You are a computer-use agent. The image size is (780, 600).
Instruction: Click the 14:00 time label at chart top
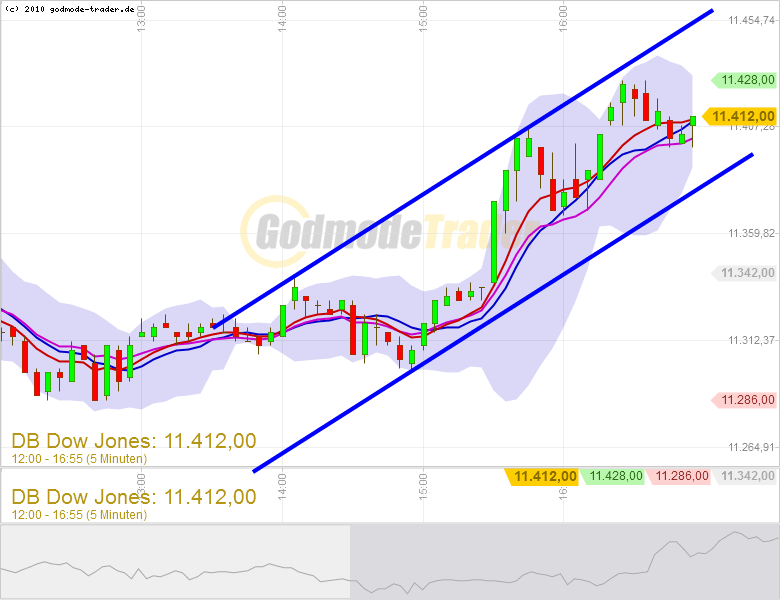click(282, 19)
